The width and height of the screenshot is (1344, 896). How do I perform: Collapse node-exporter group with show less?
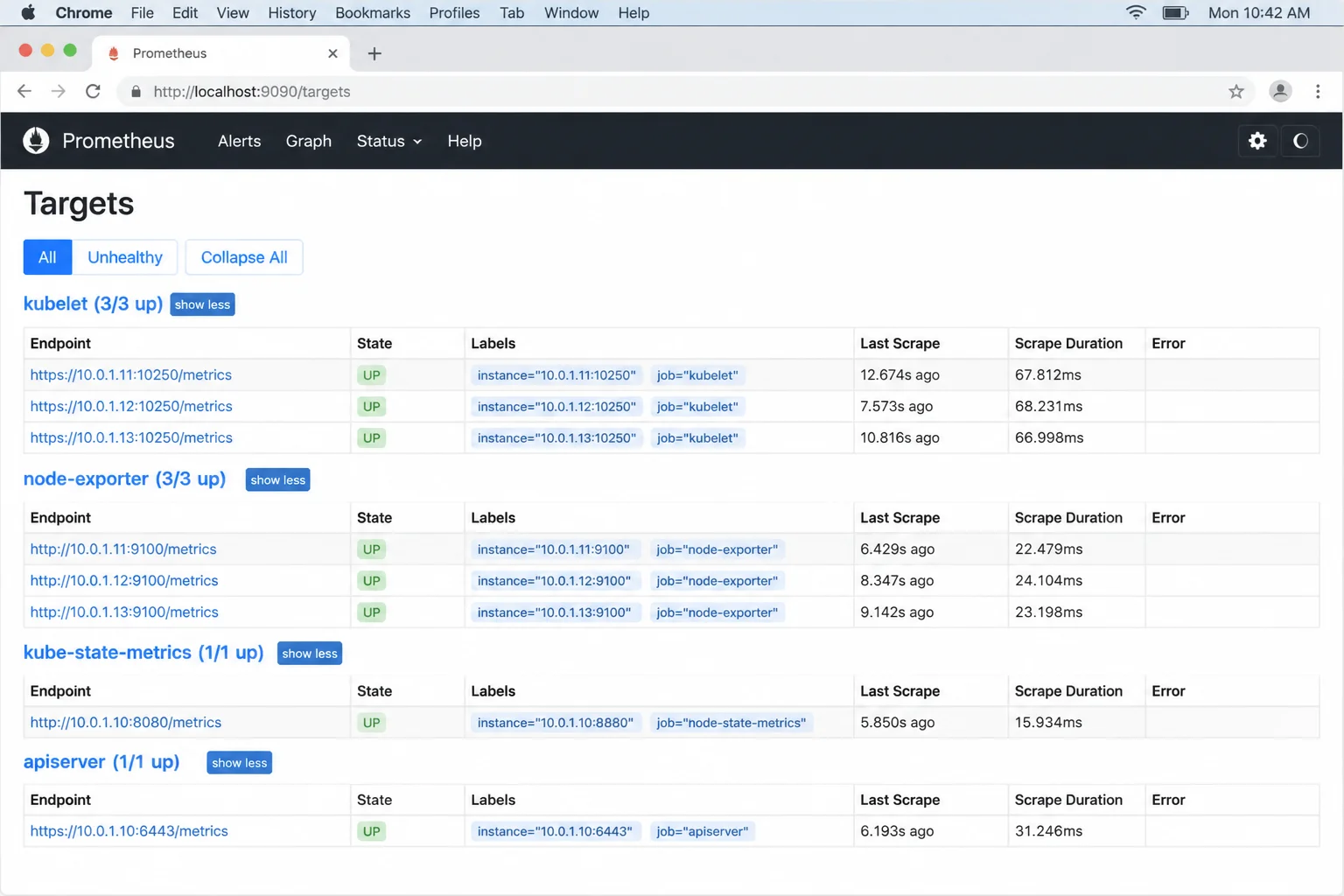[277, 479]
